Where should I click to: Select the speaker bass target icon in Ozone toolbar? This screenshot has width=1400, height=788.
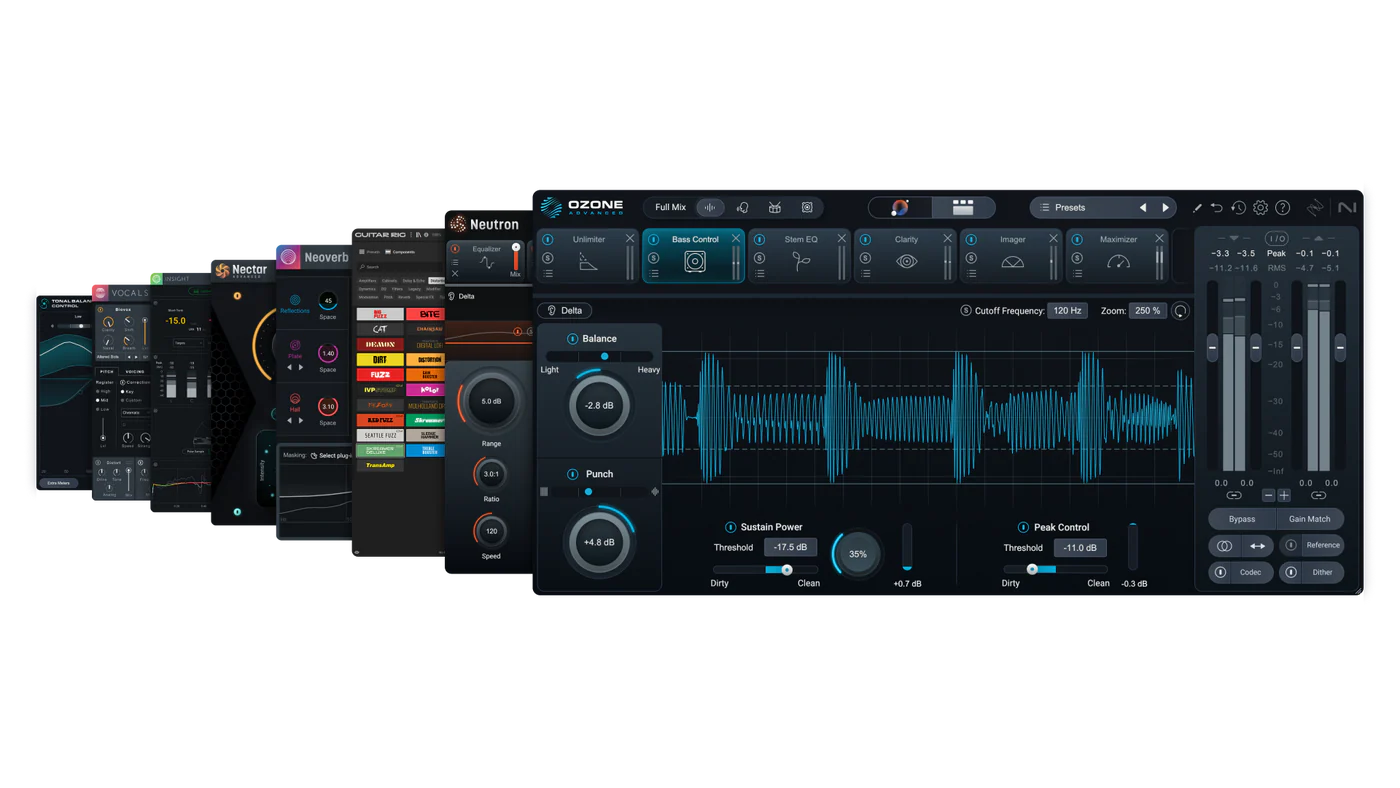point(807,208)
